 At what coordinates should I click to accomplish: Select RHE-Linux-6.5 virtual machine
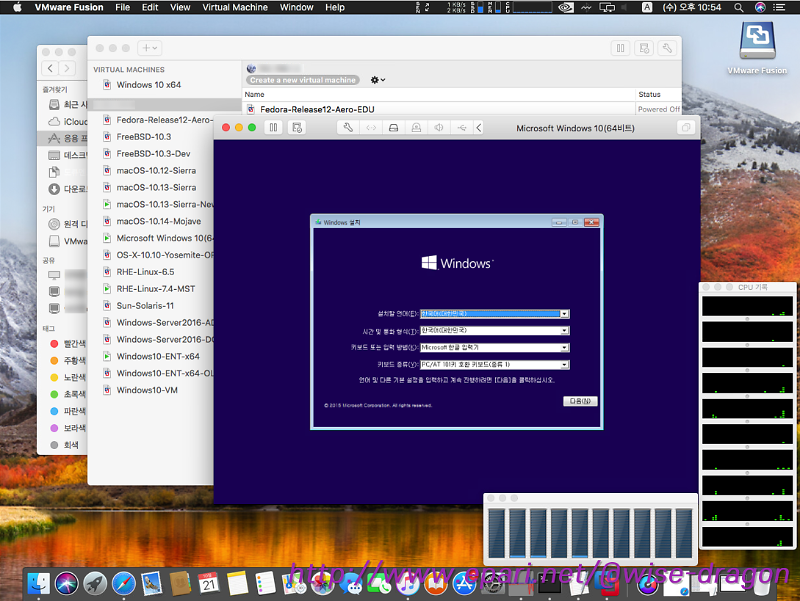145,272
